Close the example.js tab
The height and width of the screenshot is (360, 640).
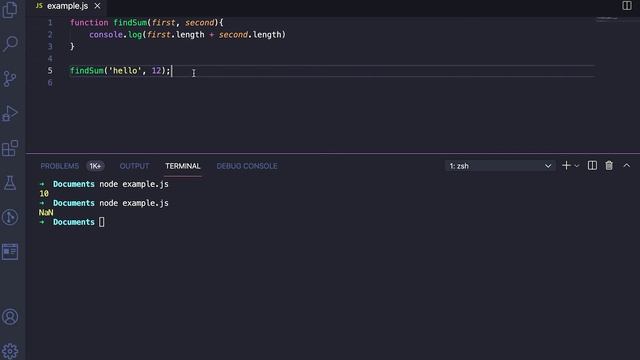[x=97, y=6]
